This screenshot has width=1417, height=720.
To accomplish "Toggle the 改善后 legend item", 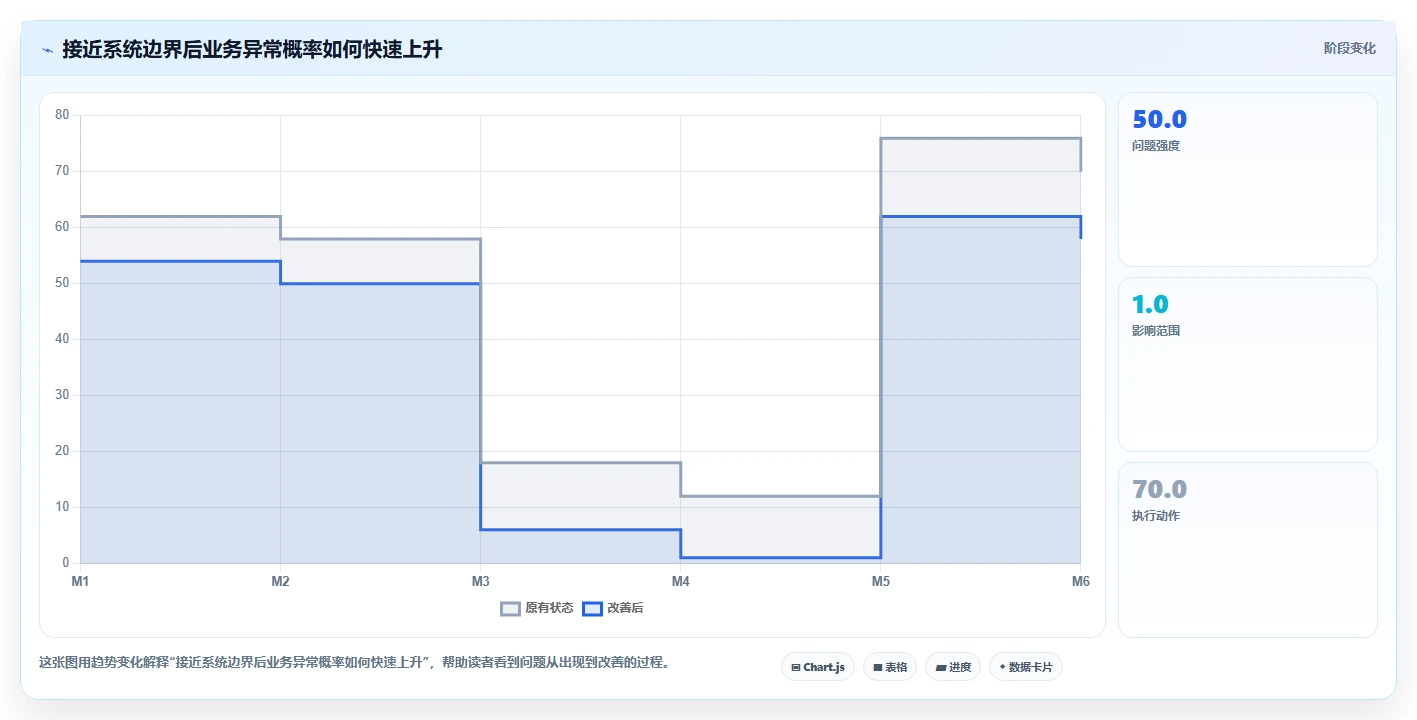I will click(613, 608).
